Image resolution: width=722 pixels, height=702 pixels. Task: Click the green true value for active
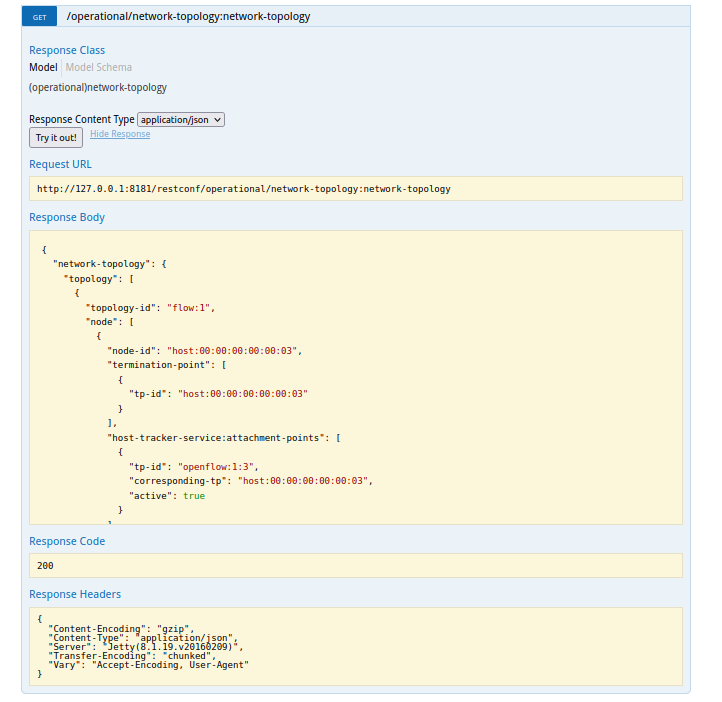(194, 495)
